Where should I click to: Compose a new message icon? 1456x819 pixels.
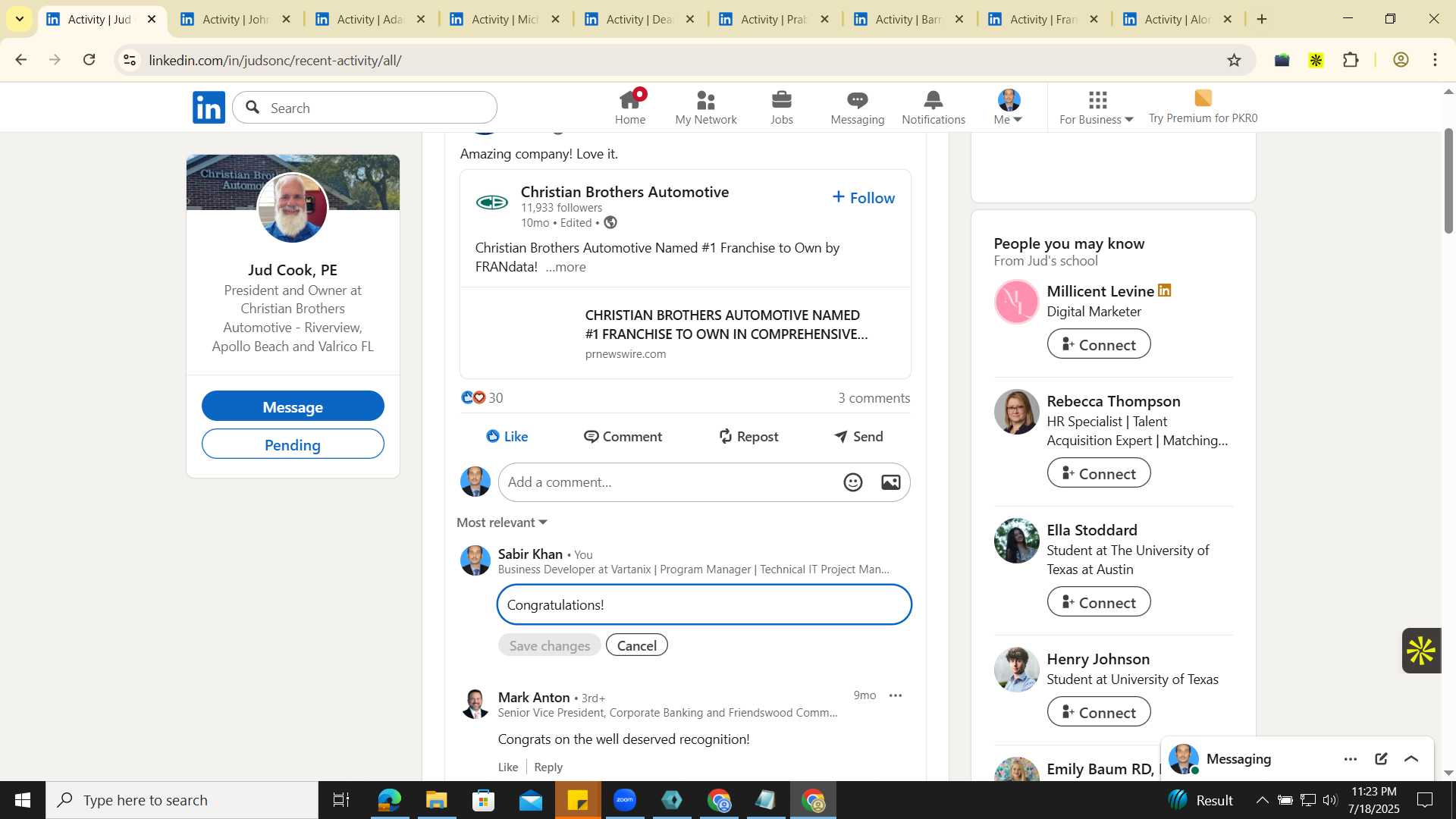click(1381, 759)
